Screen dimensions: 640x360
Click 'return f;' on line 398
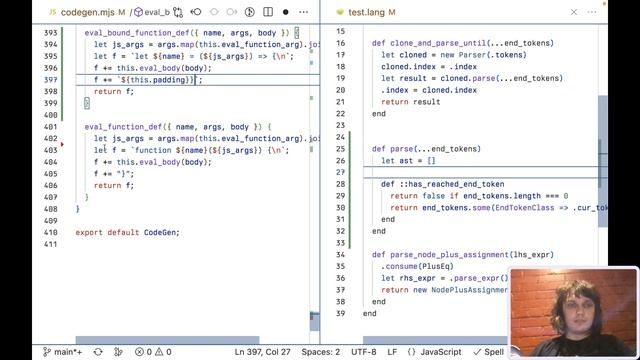pyautogui.click(x=114, y=91)
